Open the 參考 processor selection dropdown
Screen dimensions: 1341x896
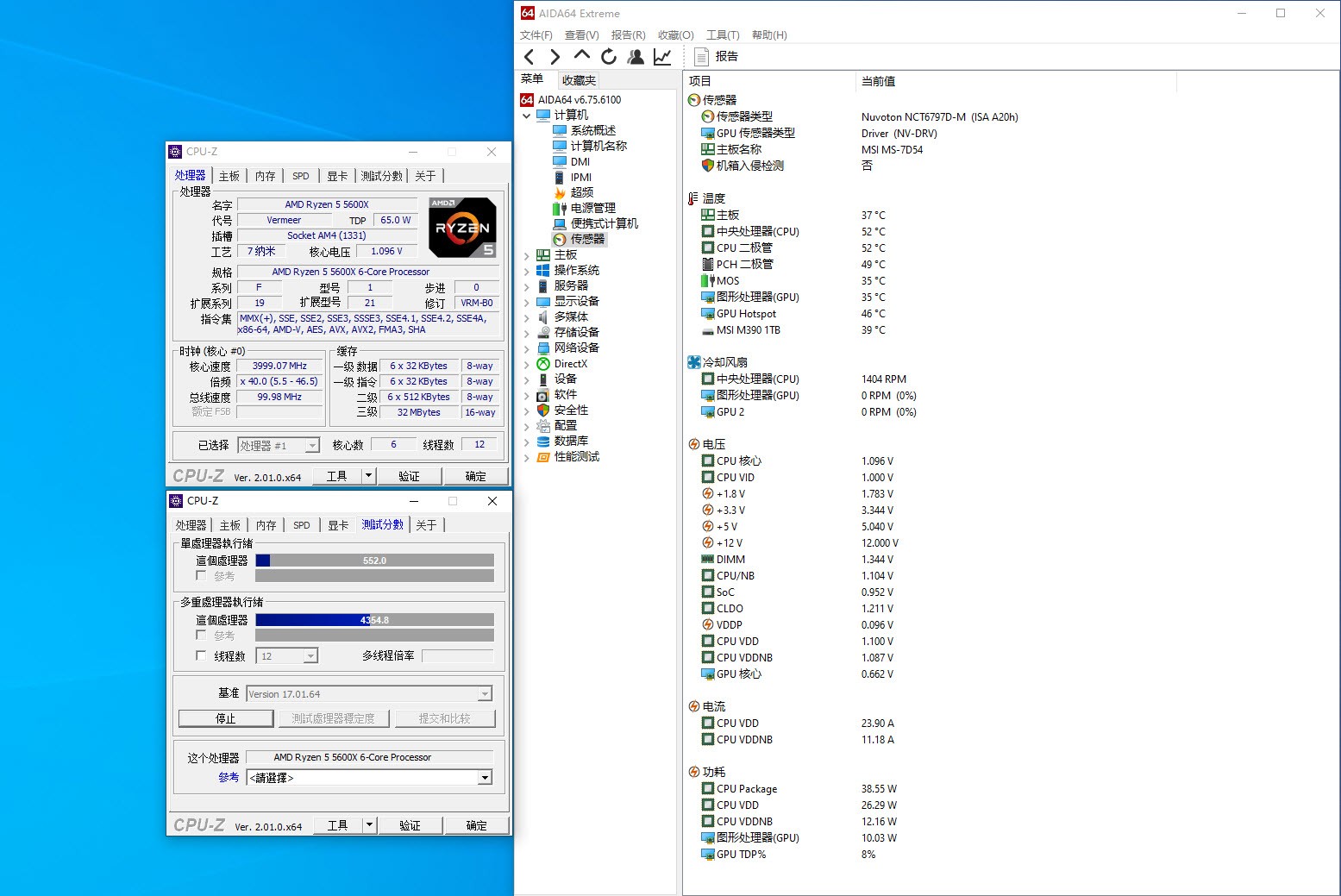(x=485, y=778)
